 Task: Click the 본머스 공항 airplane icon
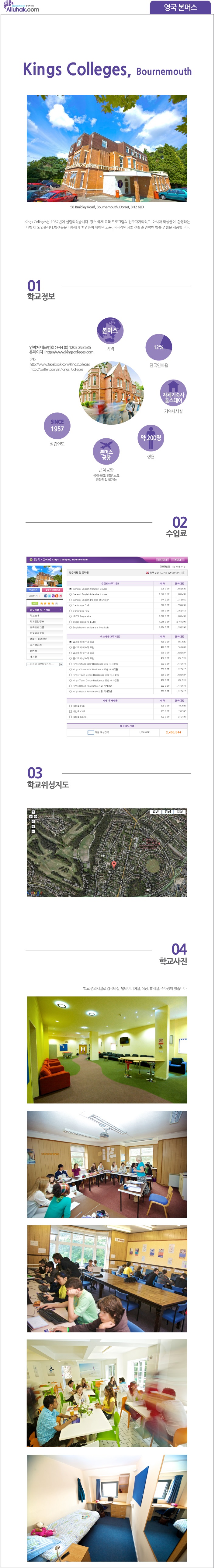pyautogui.click(x=106, y=451)
